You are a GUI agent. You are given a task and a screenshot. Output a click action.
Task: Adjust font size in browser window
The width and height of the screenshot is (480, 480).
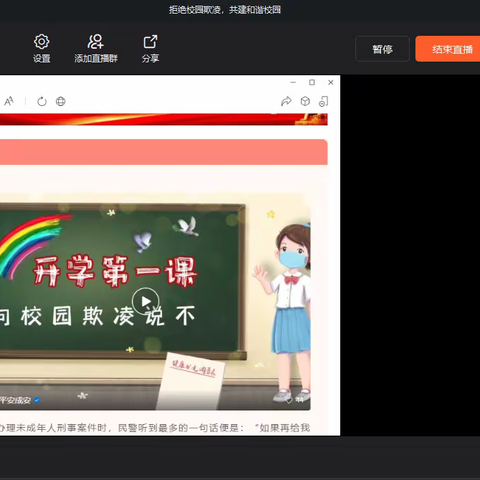tap(9, 101)
